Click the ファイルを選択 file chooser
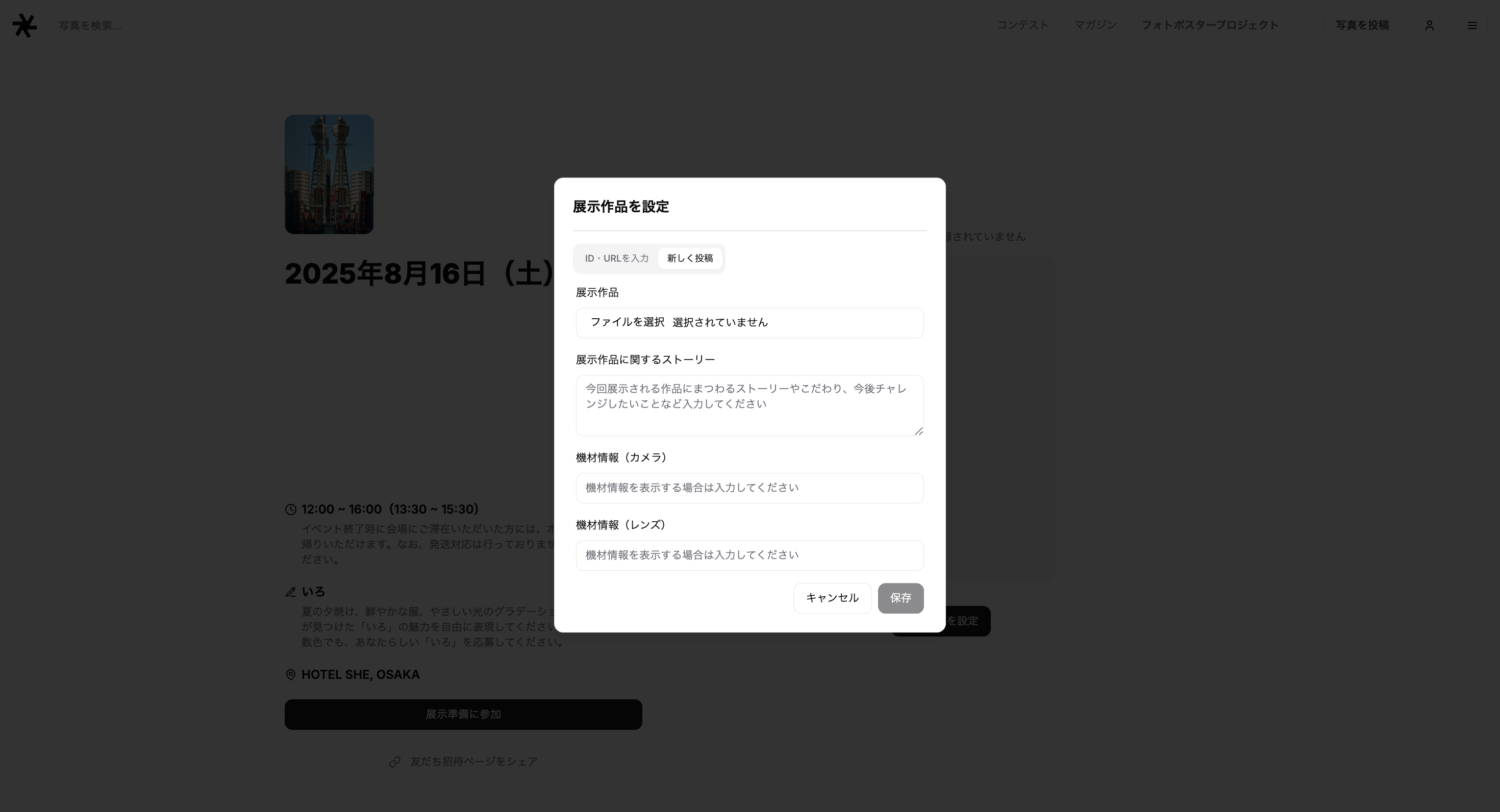 (750, 323)
